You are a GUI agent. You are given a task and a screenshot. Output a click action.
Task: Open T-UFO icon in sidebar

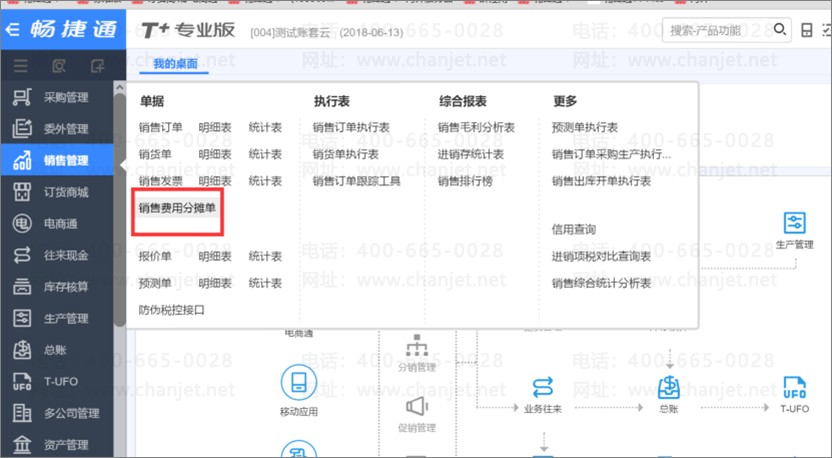point(22,381)
